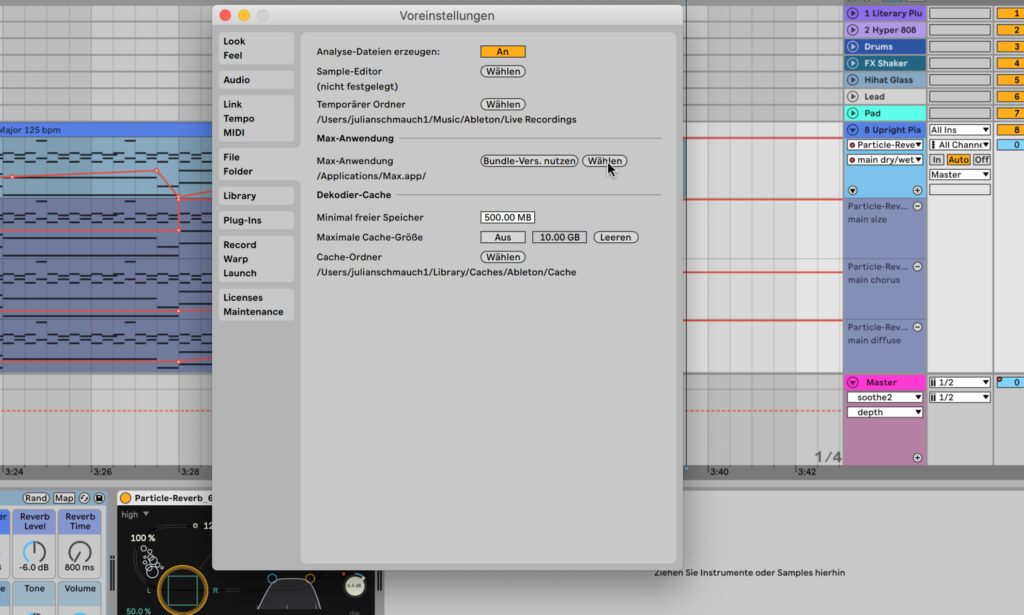The height and width of the screenshot is (615, 1024).
Task: Add automation lane on Master track
Action: click(917, 458)
